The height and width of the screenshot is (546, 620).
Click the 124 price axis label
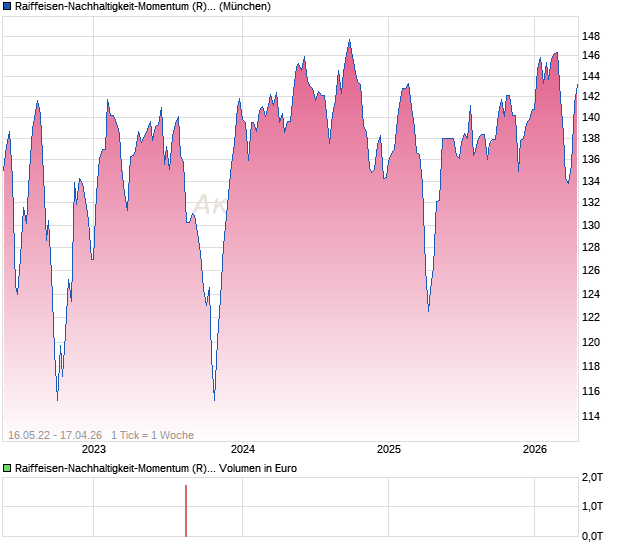pos(591,294)
